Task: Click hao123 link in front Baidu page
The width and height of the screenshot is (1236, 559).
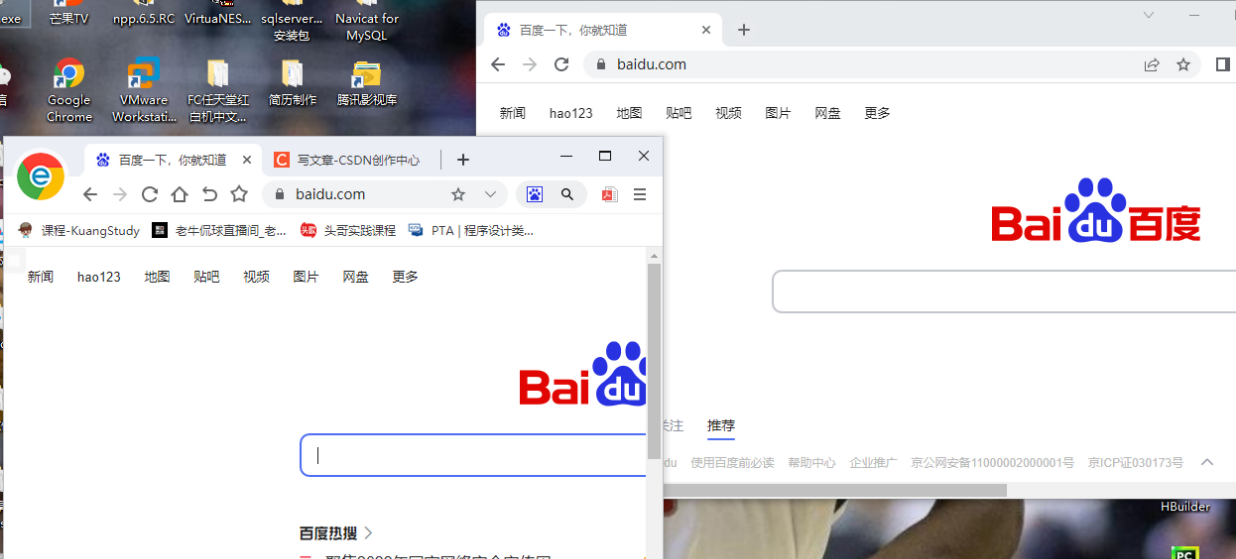Action: tap(99, 277)
